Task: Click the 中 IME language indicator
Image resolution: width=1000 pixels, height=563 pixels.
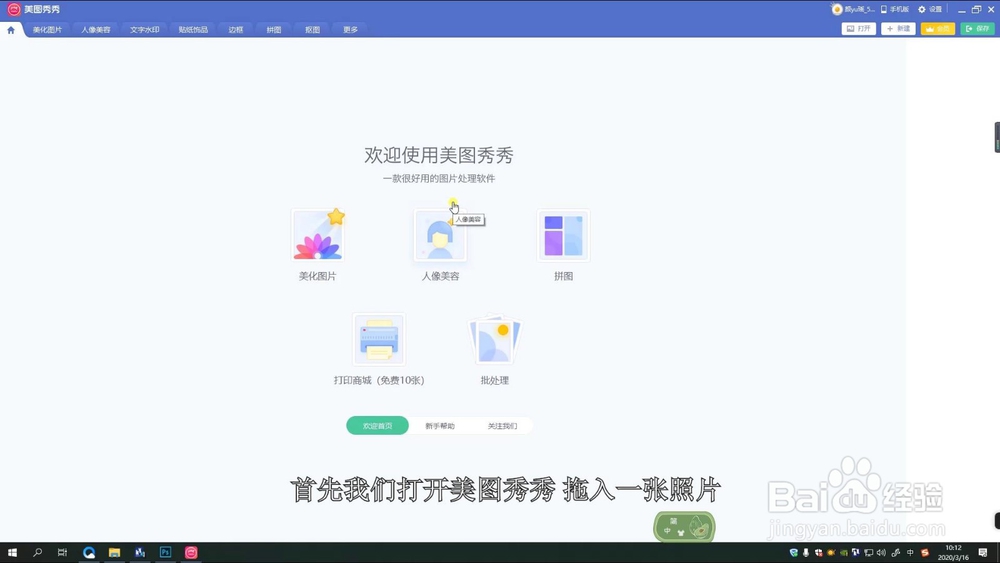Action: tap(909, 552)
